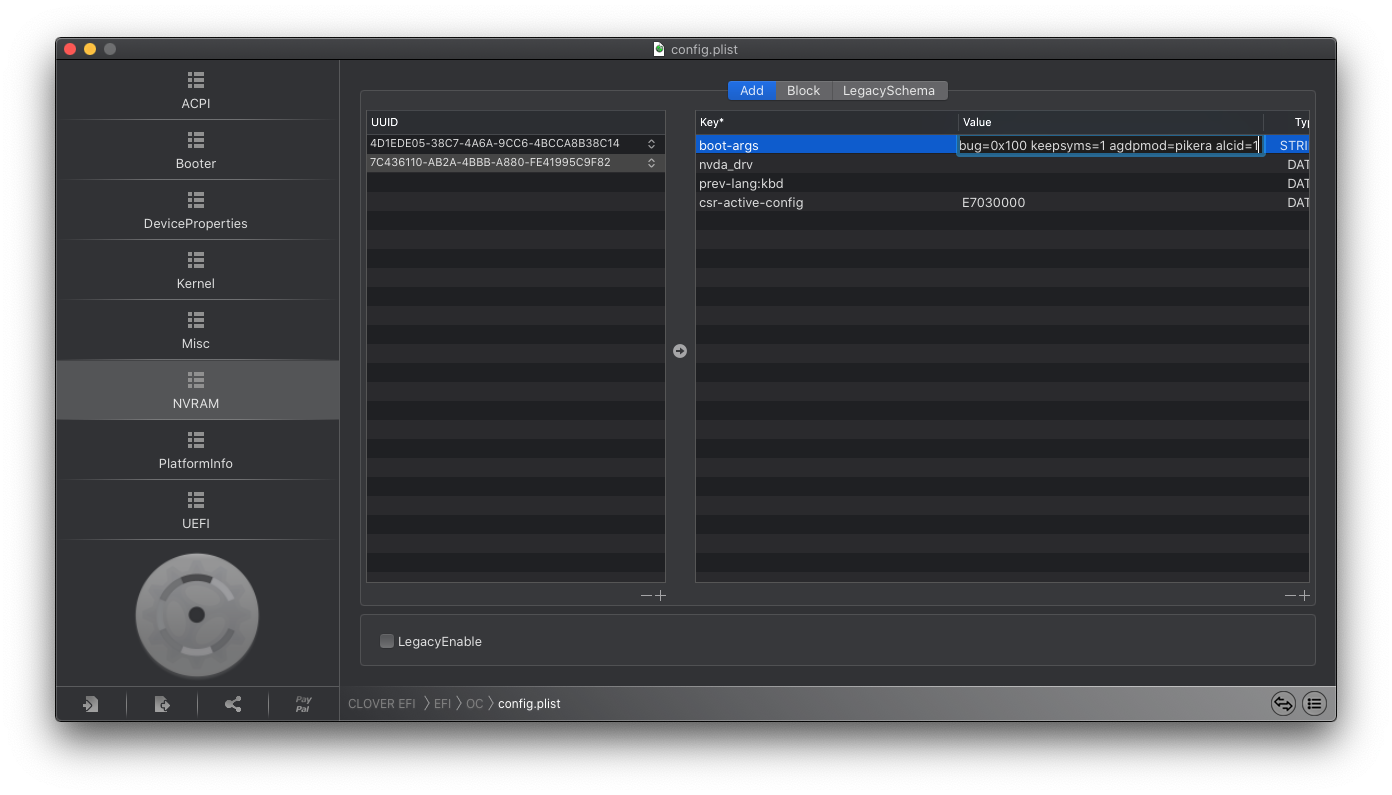The image size is (1392, 795).
Task: Select the Booter sidebar section
Action: [196, 150]
